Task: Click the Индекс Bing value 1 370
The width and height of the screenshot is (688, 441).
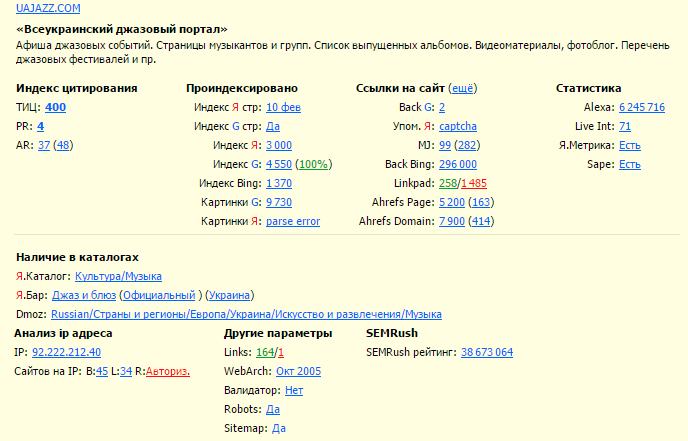Action: pos(279,183)
